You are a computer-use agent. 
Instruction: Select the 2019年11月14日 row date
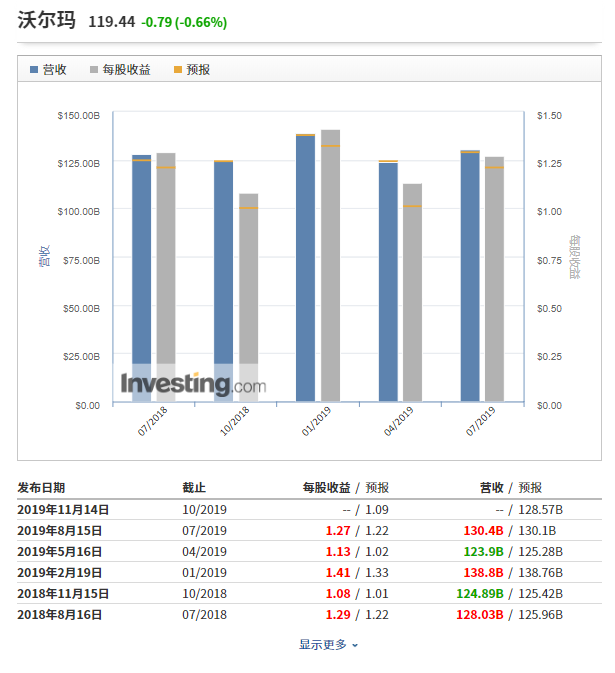click(x=63, y=509)
